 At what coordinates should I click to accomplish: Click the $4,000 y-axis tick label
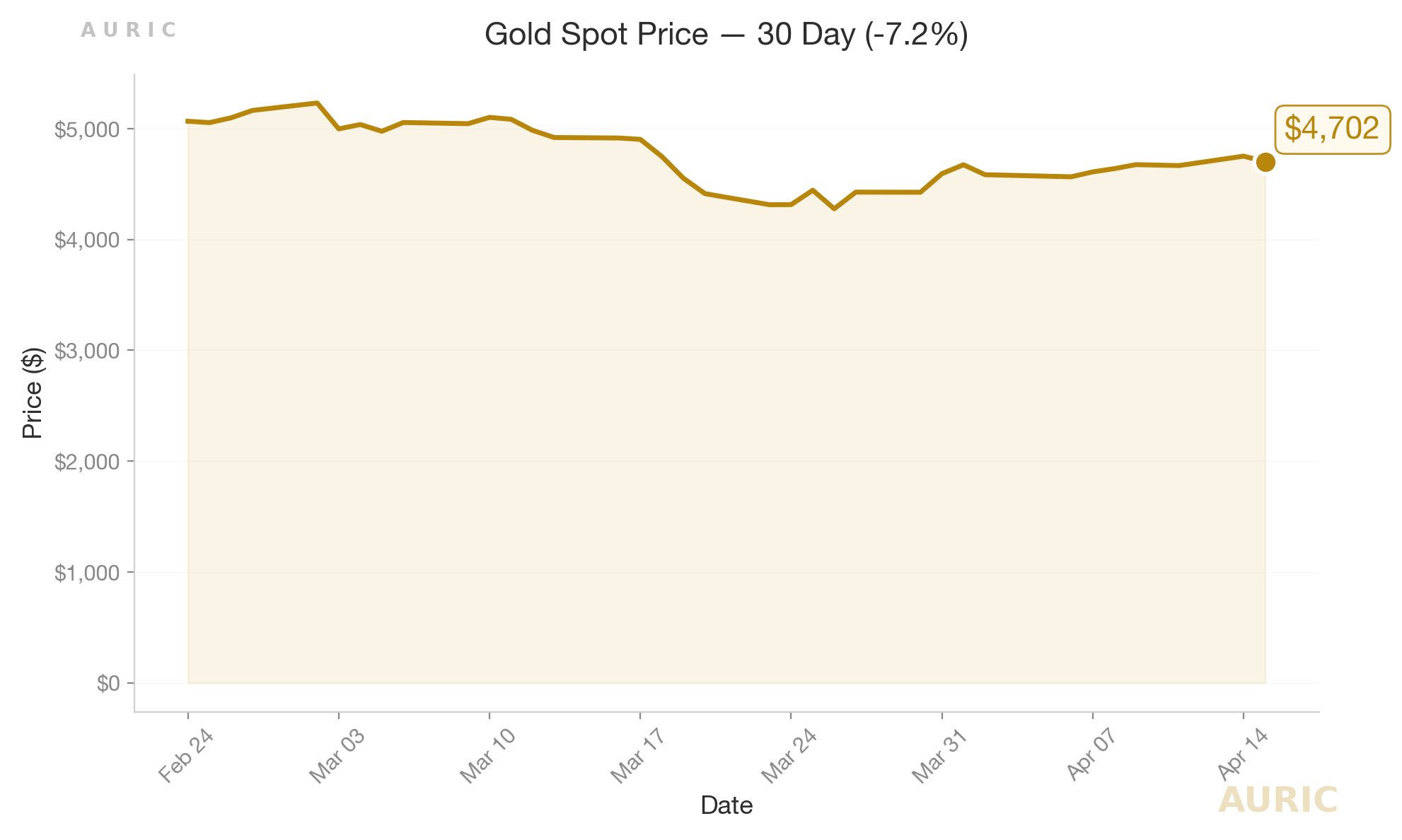pyautogui.click(x=87, y=241)
